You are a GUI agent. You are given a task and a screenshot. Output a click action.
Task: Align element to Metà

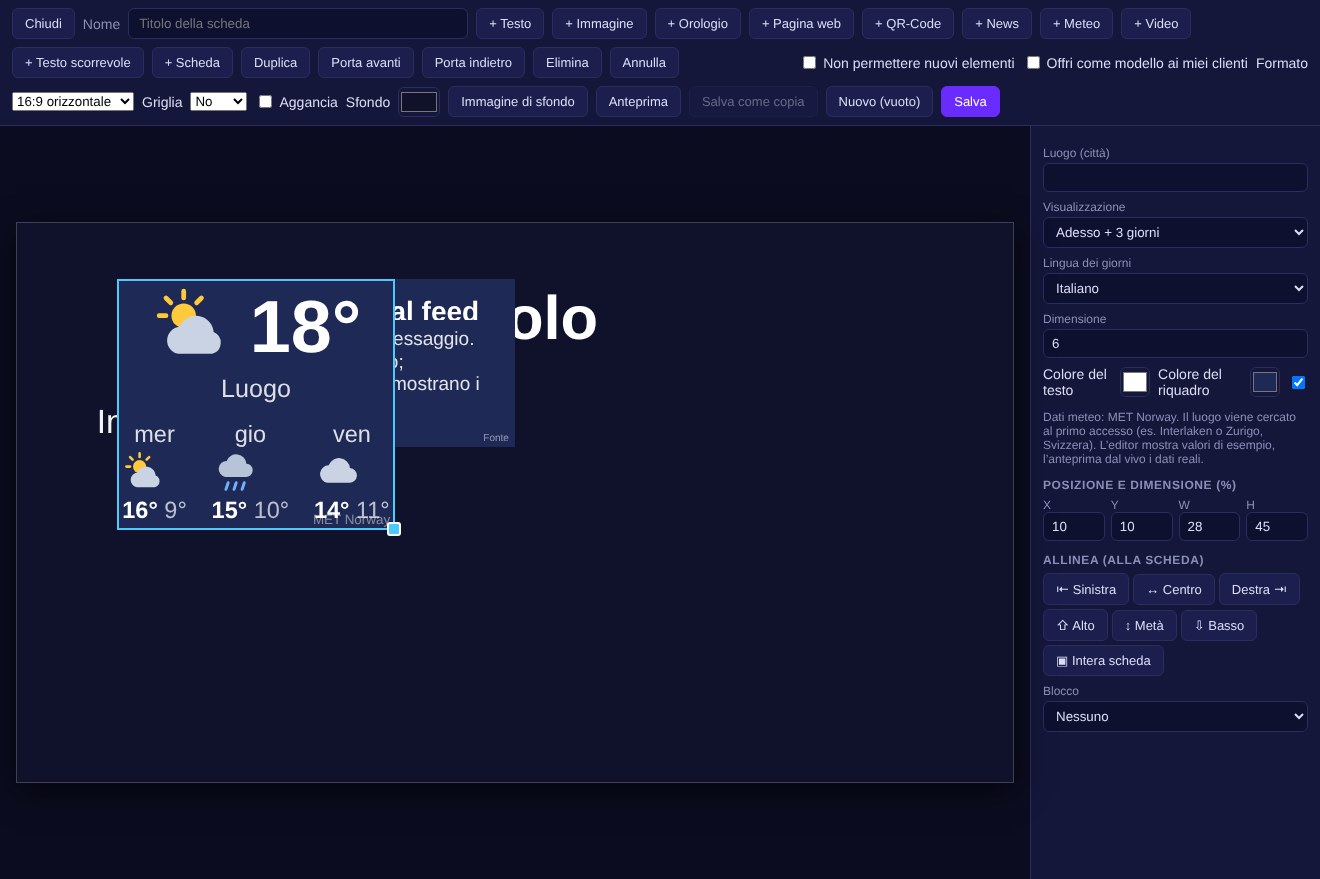pos(1144,625)
